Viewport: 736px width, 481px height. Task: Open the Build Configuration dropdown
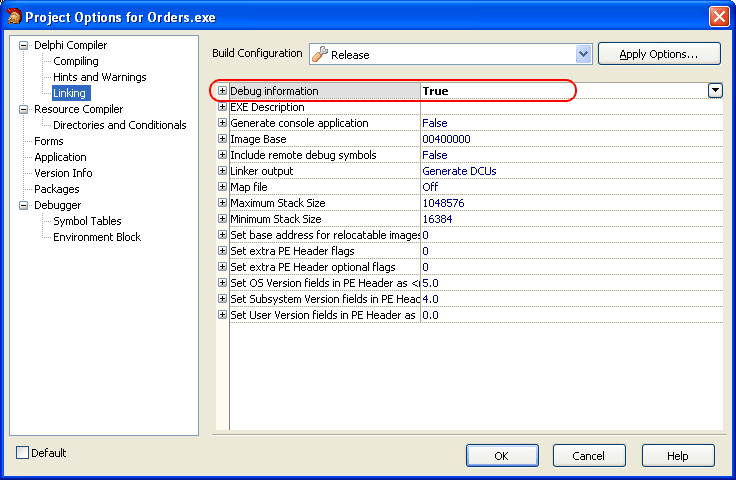tap(584, 54)
